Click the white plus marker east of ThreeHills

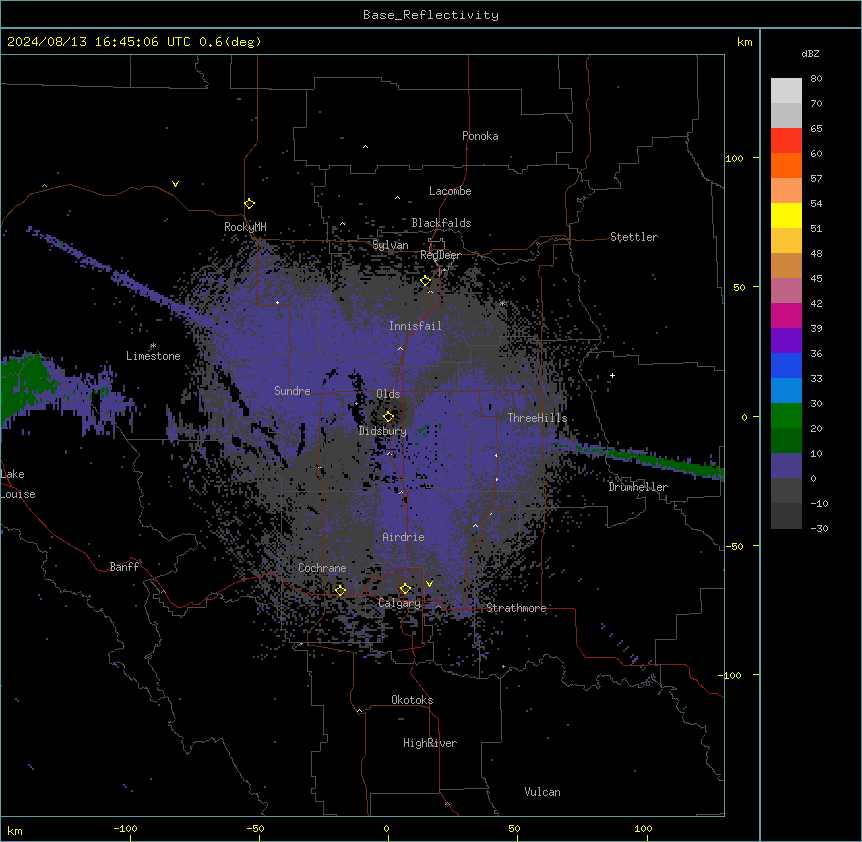[x=612, y=375]
